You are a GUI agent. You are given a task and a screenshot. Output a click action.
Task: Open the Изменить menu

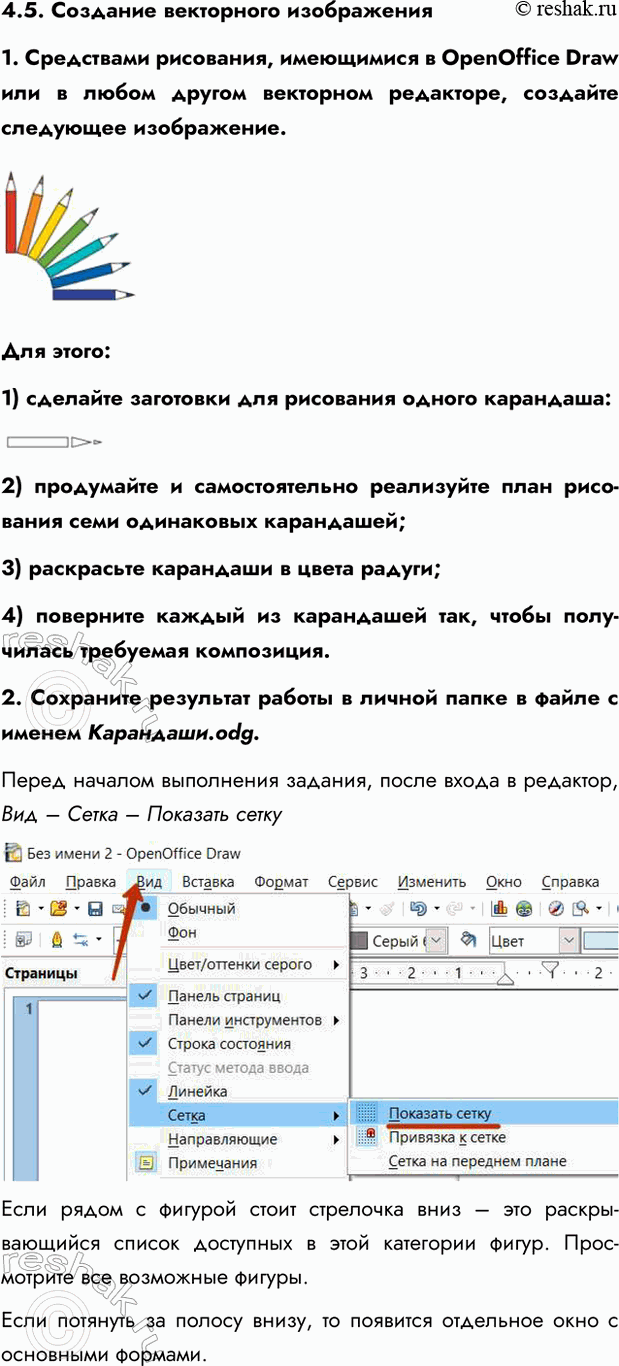432,882
